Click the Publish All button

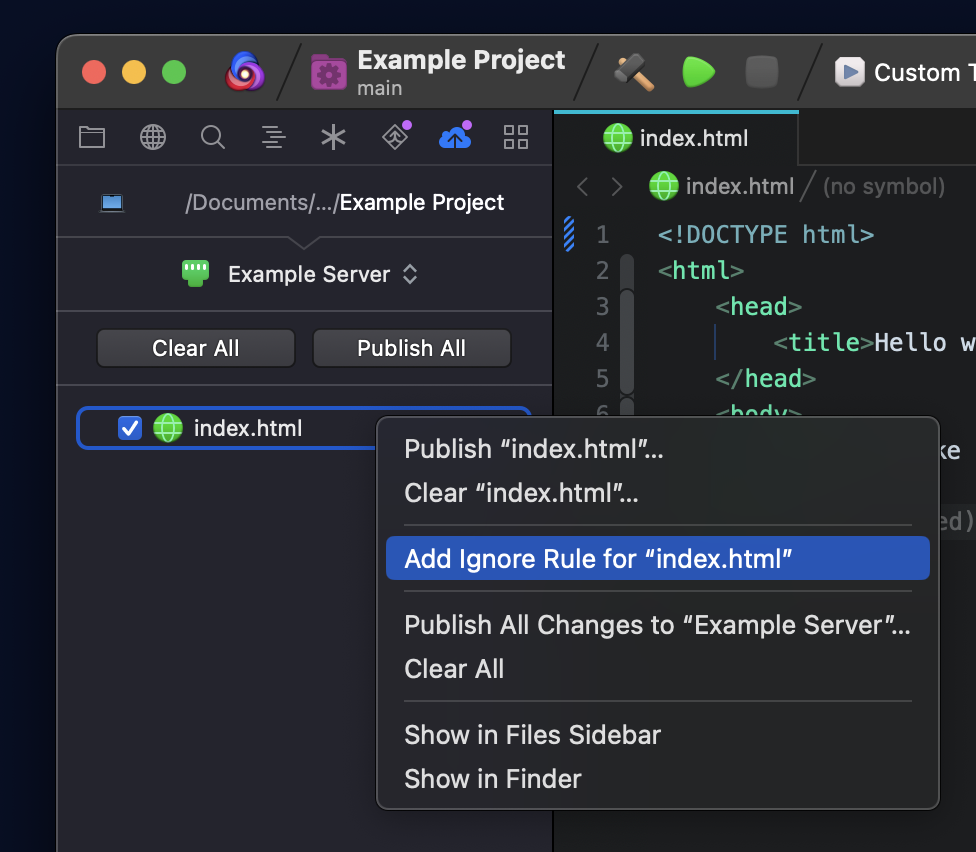click(411, 349)
